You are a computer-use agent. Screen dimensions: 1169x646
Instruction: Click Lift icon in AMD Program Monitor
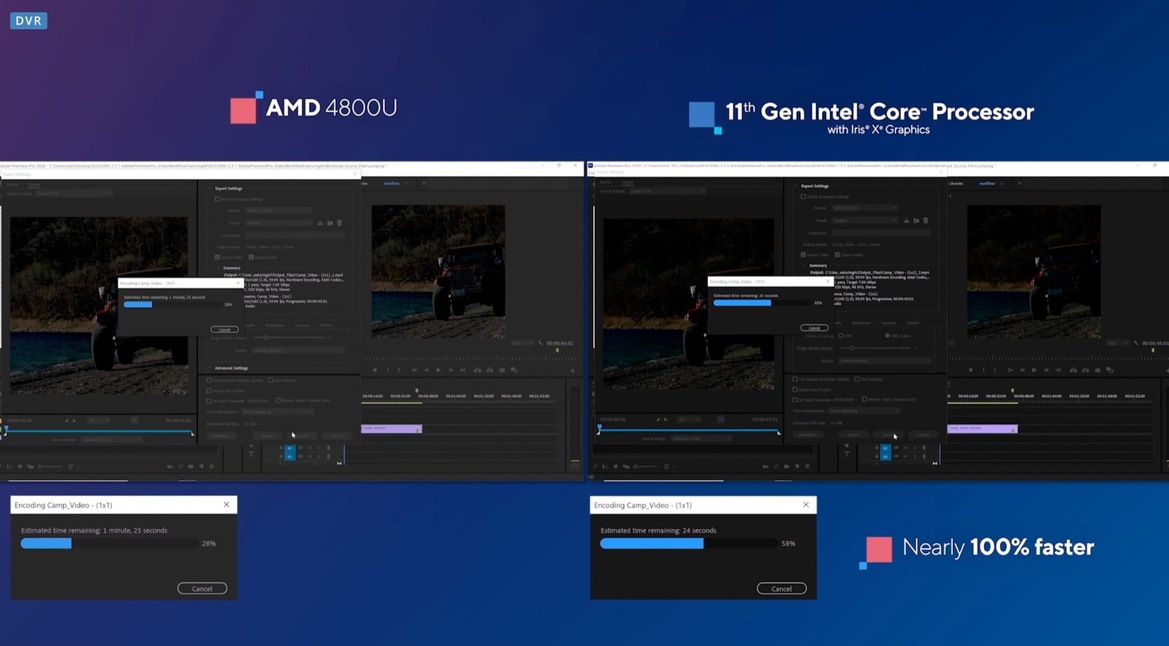tap(477, 370)
